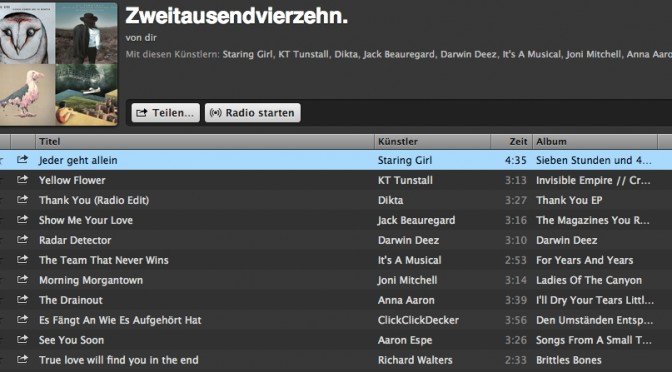Open album For Years And Years
672x372 pixels.
(585, 260)
